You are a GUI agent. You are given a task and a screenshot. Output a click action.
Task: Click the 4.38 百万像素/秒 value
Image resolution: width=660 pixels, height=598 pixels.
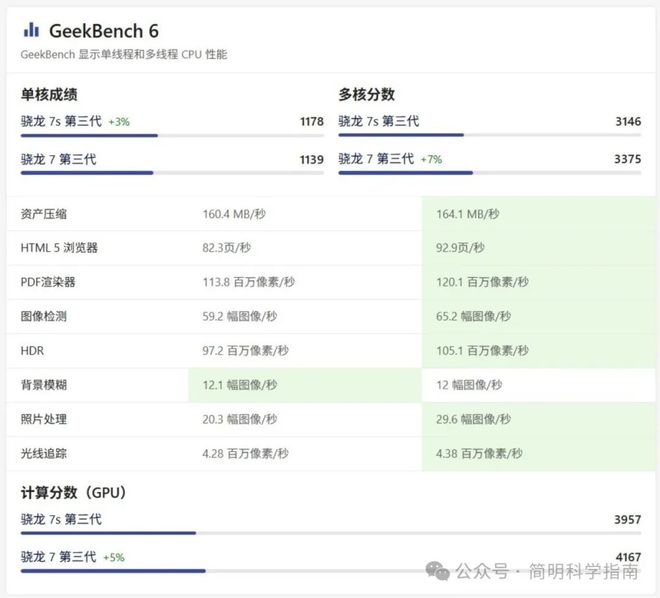point(479,454)
